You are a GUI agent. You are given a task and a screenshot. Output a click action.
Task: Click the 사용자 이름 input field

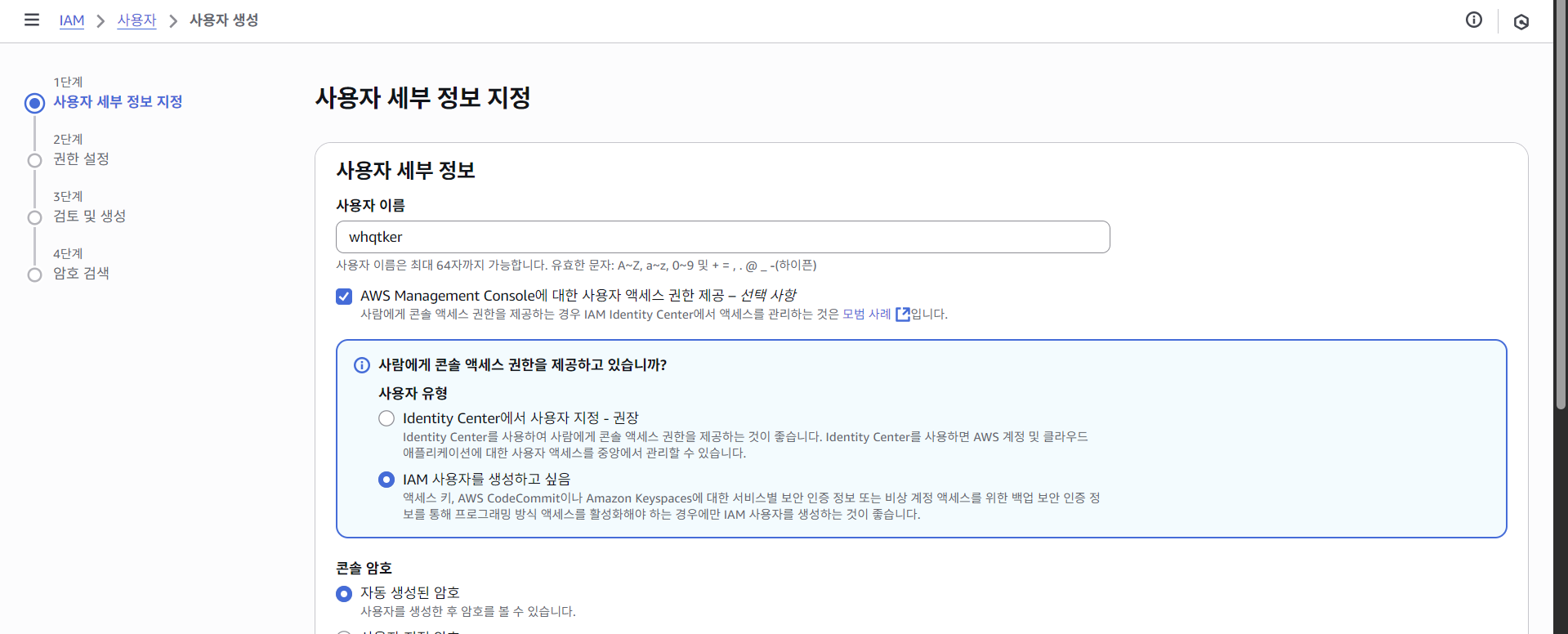pos(722,237)
